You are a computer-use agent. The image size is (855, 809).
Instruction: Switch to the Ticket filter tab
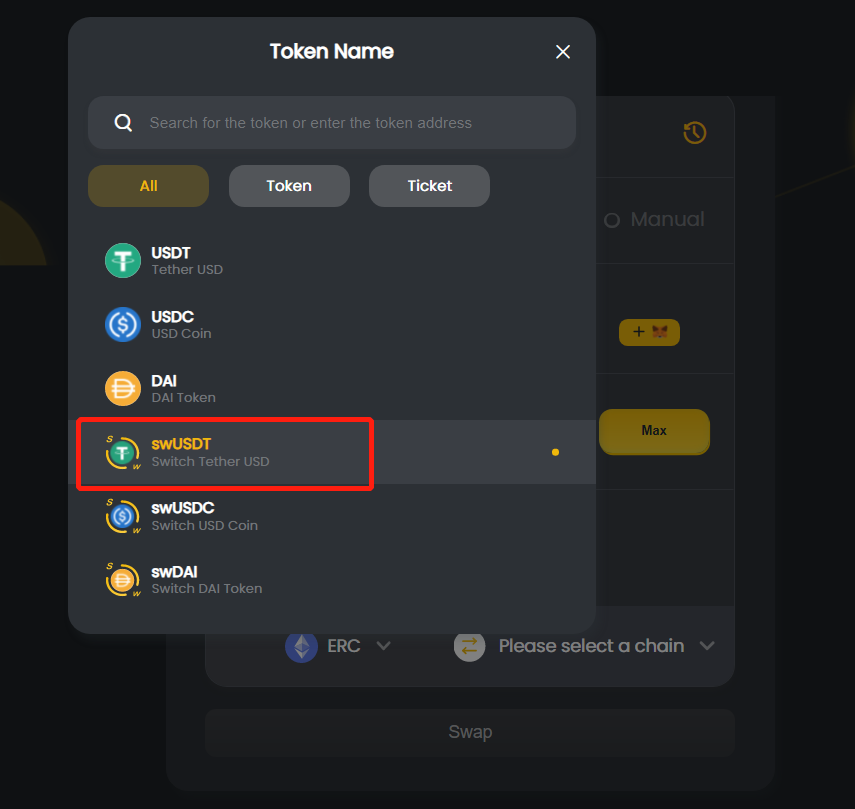click(430, 186)
